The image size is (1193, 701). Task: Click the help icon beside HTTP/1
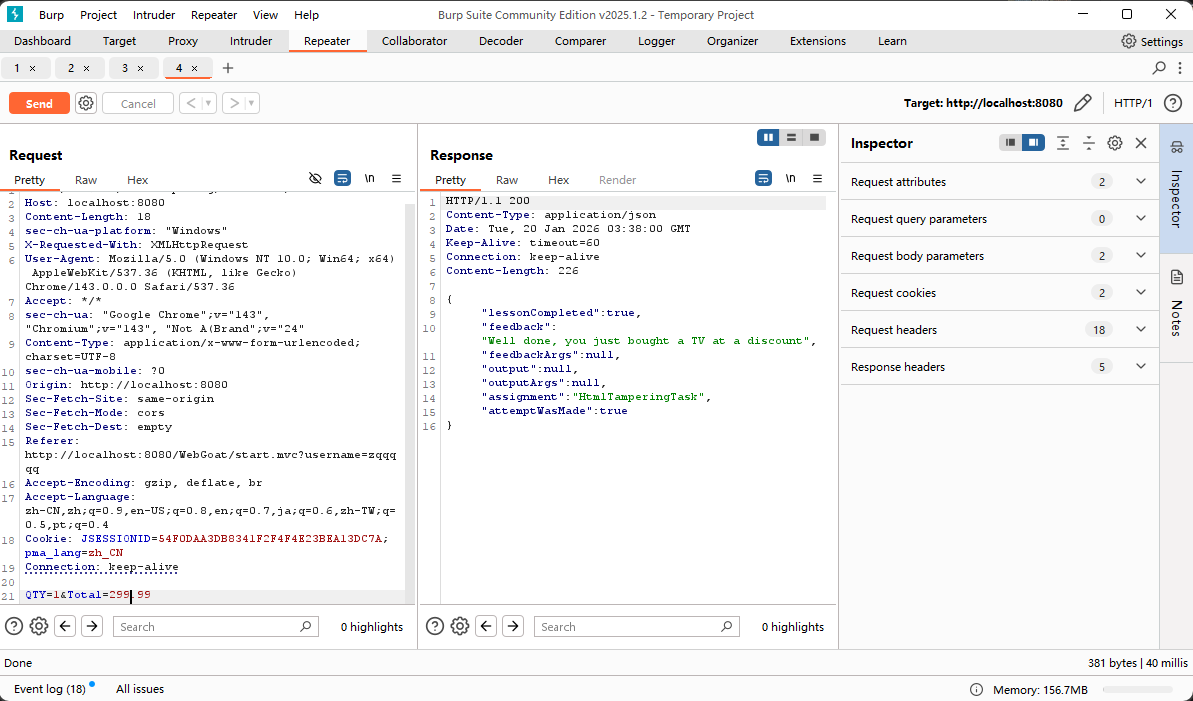click(1173, 103)
